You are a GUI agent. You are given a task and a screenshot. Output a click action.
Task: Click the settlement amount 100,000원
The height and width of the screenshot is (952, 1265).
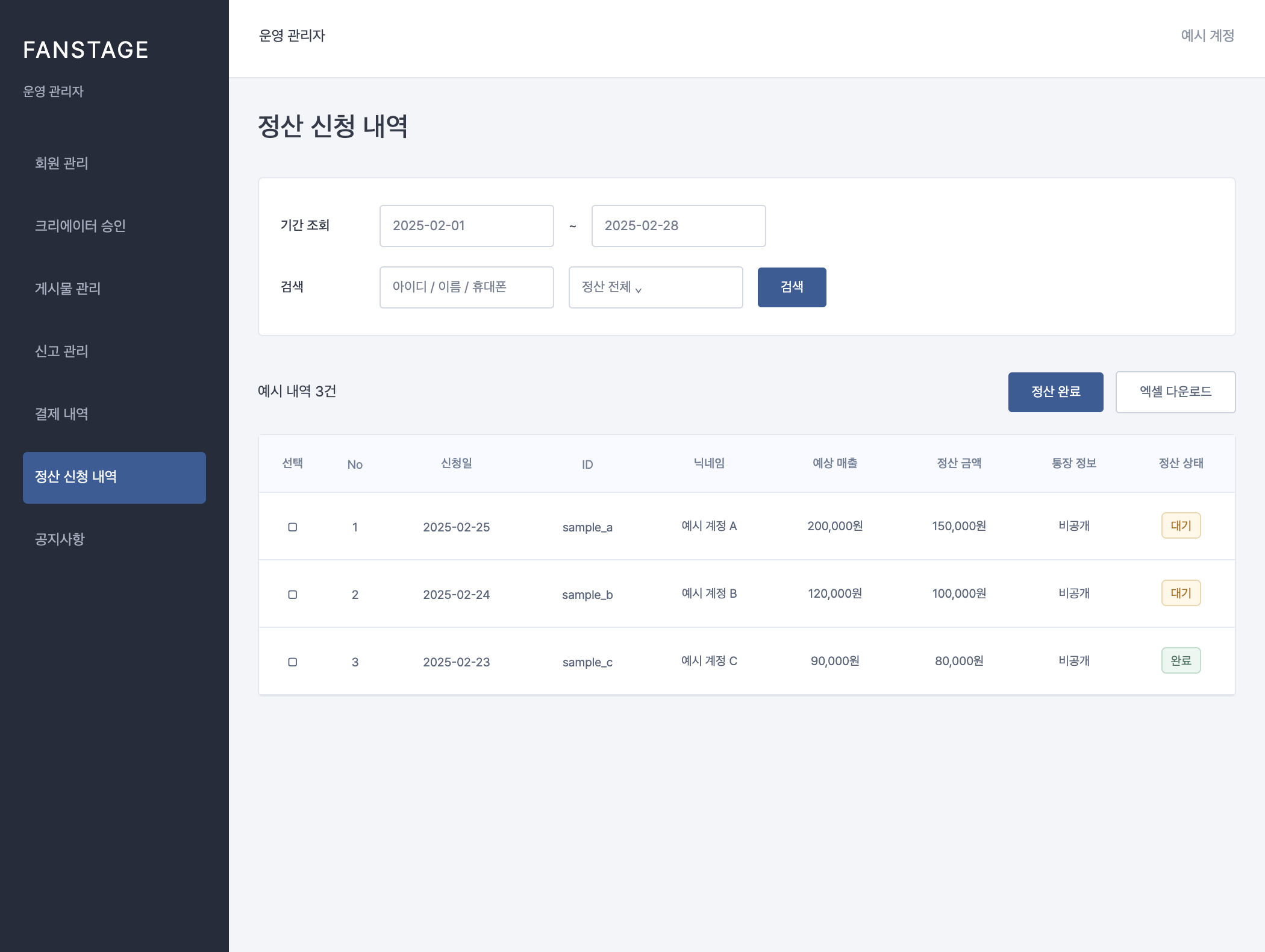(959, 593)
